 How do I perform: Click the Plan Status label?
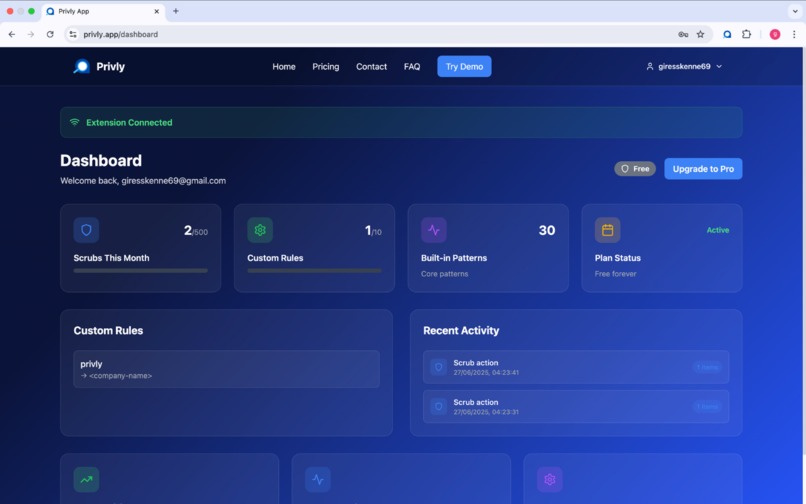point(617,258)
